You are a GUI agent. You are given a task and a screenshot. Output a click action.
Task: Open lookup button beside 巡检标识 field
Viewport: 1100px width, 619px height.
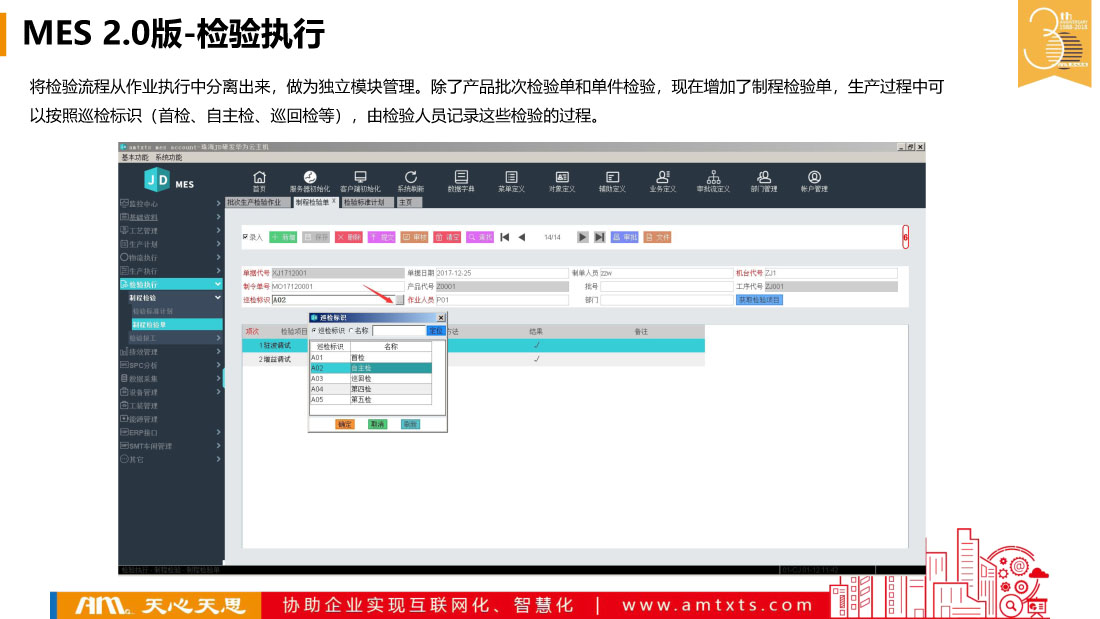tap(400, 299)
